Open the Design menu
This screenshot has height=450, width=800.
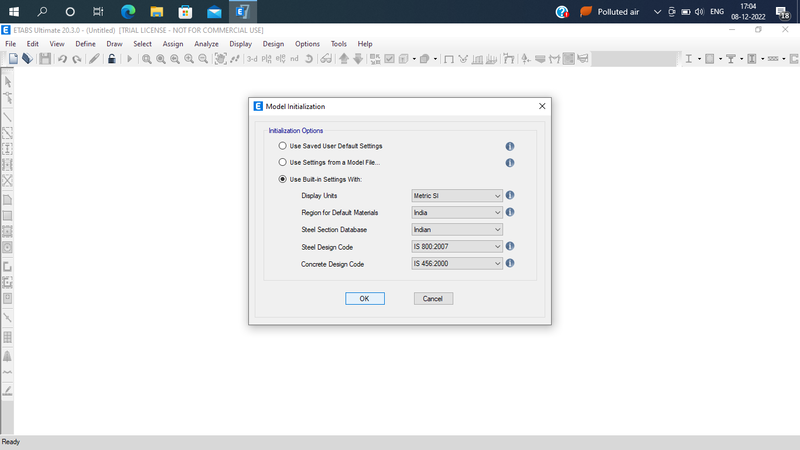[x=273, y=44]
